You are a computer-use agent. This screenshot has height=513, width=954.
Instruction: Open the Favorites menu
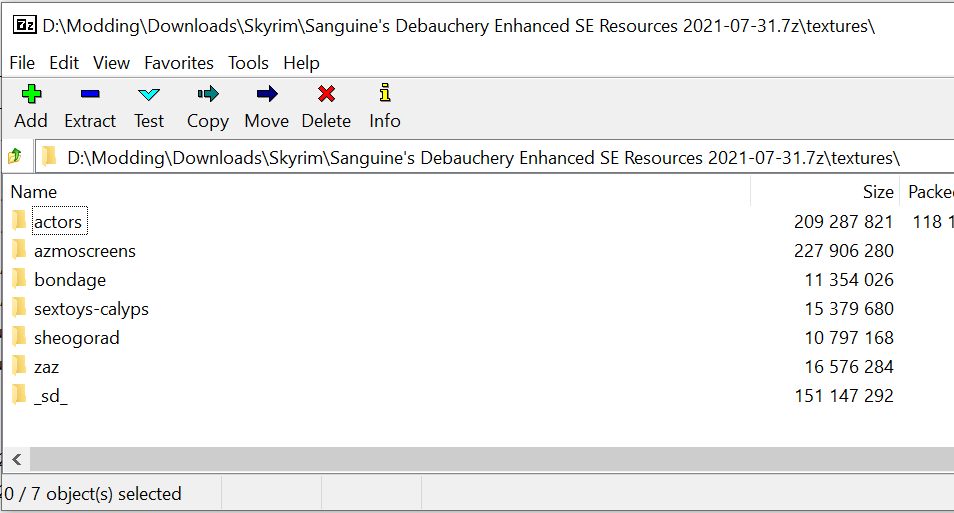point(179,63)
